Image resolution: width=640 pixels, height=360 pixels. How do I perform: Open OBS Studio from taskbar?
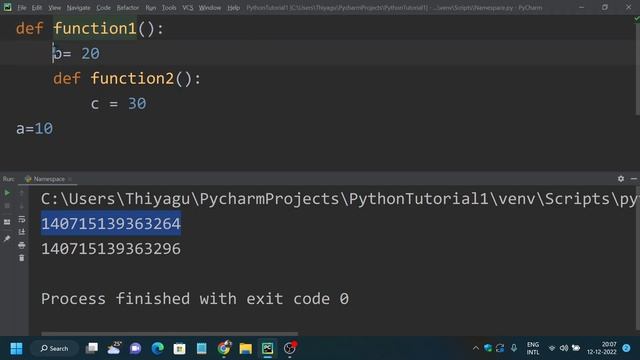tap(290, 349)
